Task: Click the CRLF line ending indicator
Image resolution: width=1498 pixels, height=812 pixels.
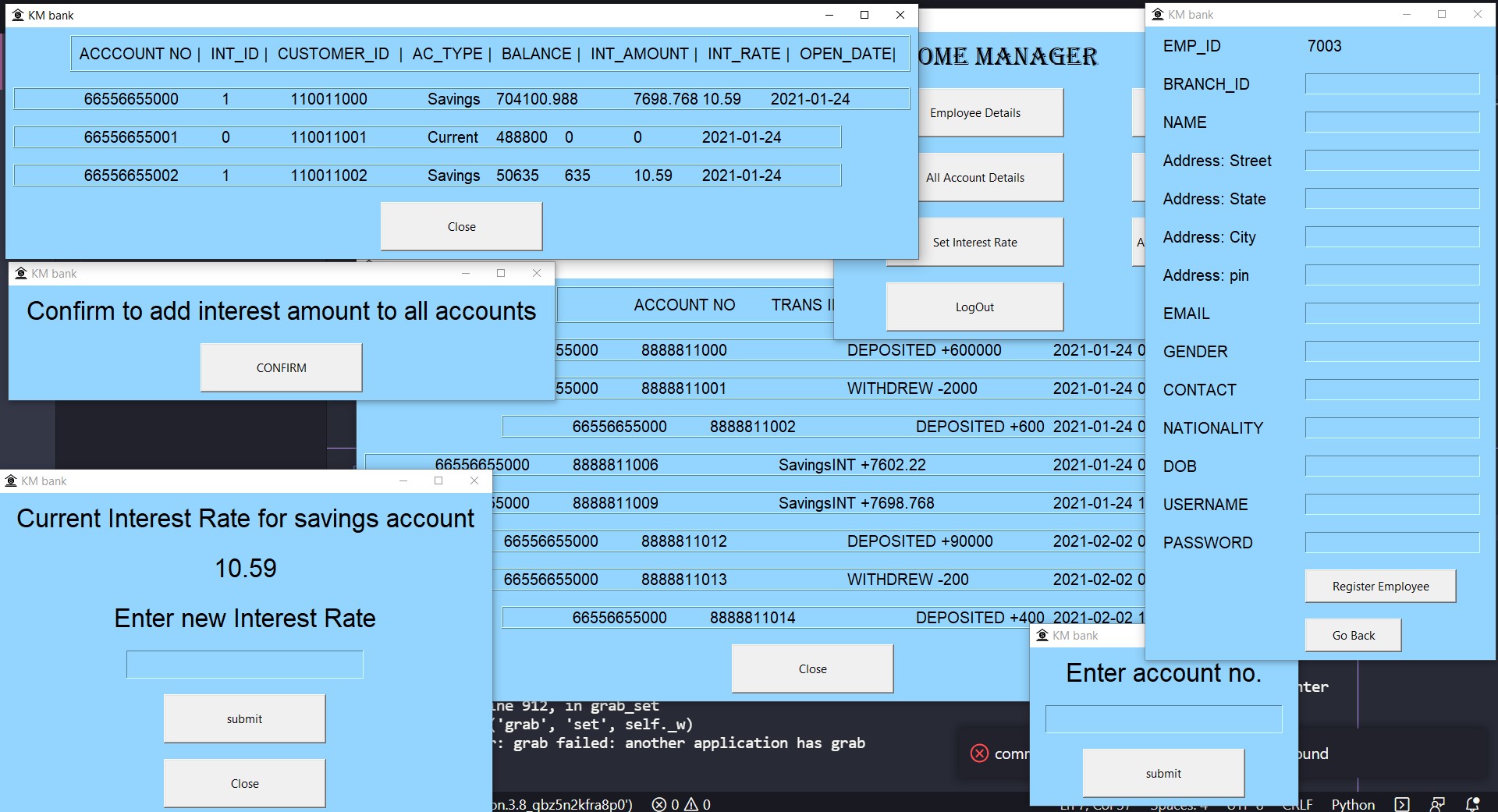Action: tap(1298, 804)
